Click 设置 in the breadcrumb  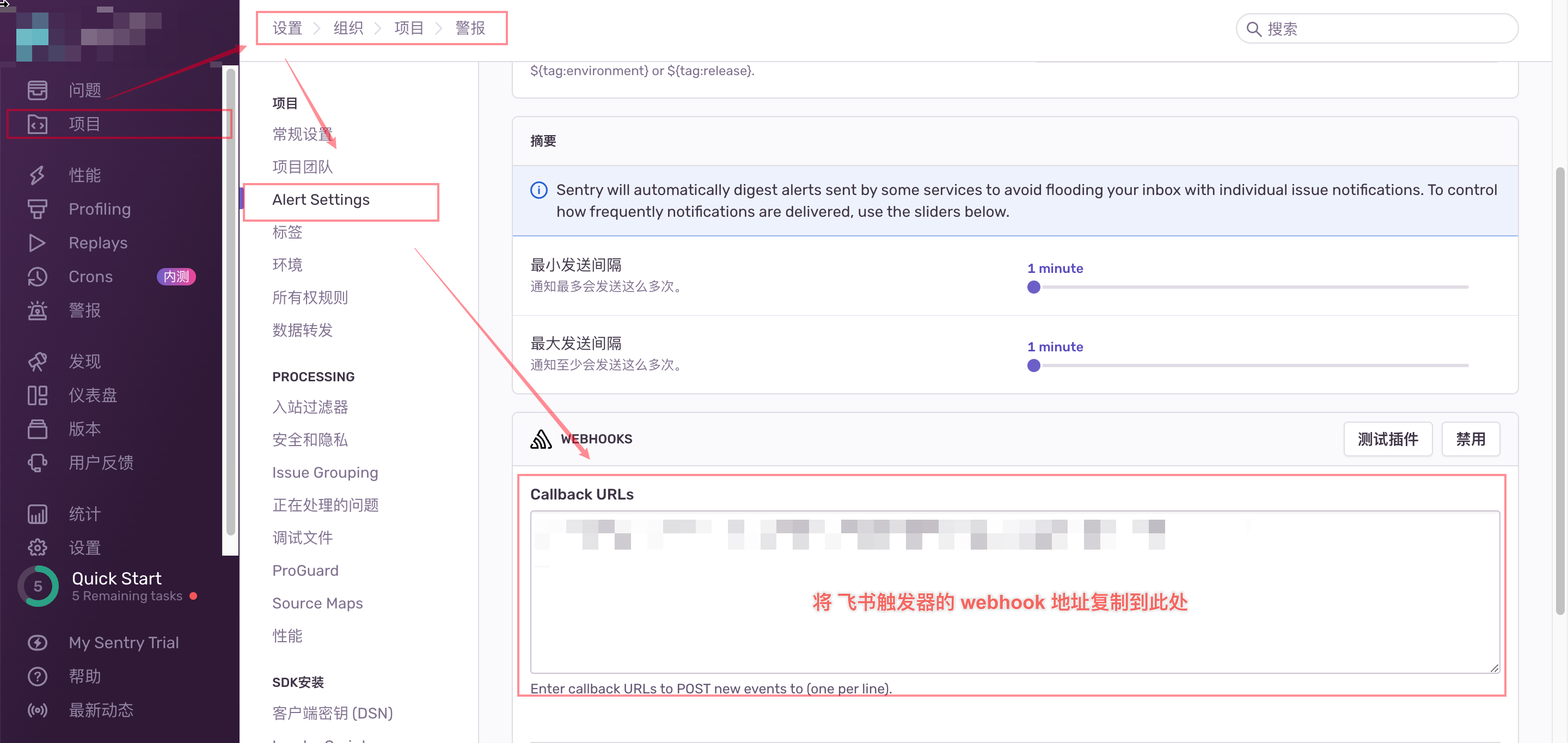click(x=287, y=28)
